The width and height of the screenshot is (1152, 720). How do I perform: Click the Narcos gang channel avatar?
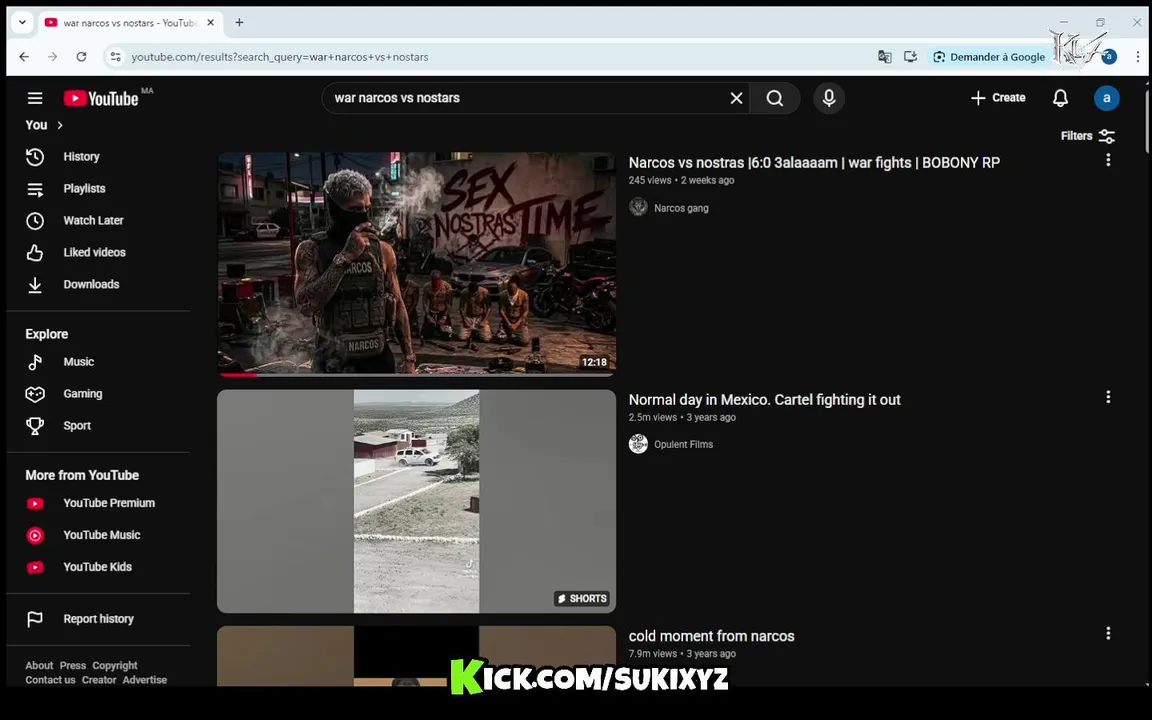coord(638,207)
